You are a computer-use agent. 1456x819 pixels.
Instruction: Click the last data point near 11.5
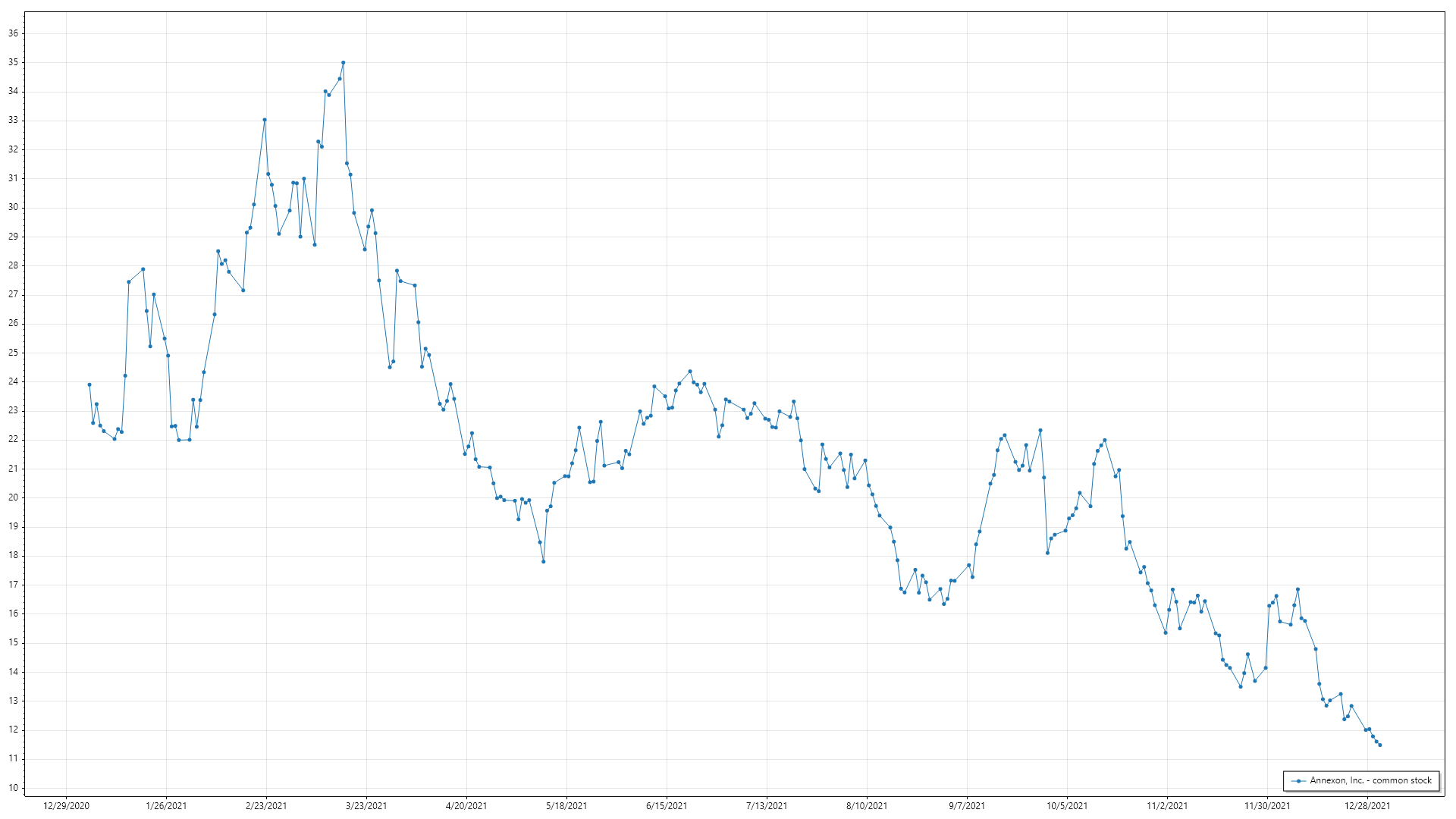[1379, 745]
